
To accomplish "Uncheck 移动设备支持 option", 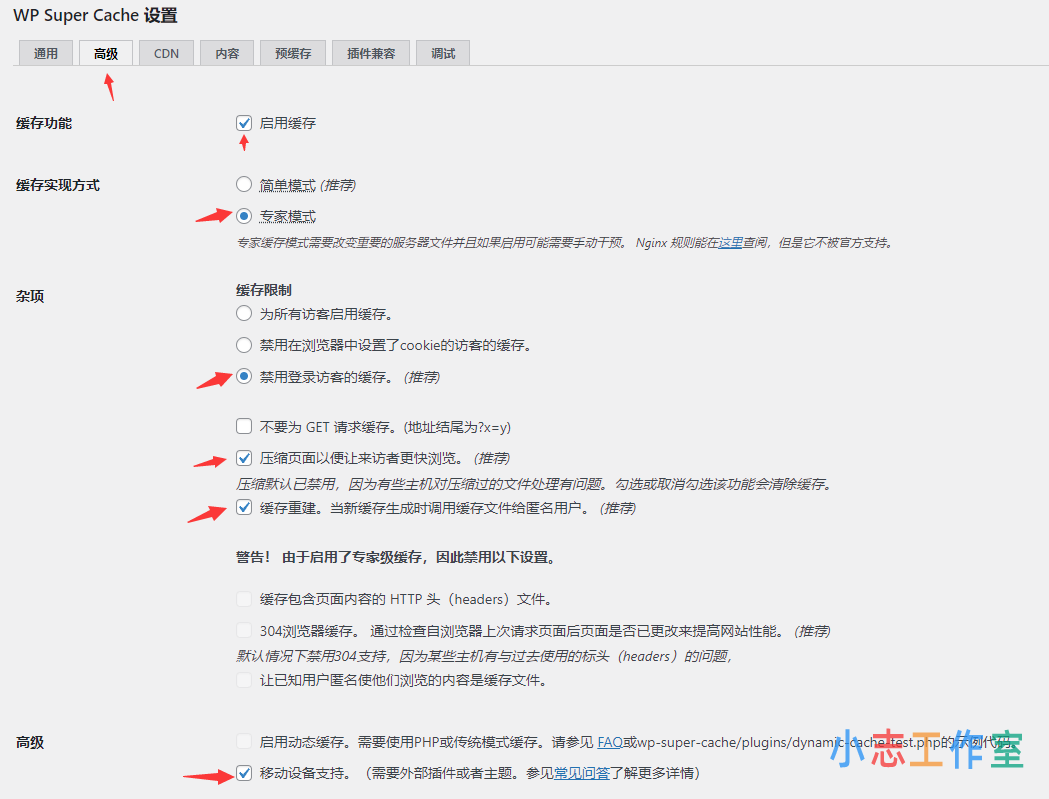I will coord(244,773).
